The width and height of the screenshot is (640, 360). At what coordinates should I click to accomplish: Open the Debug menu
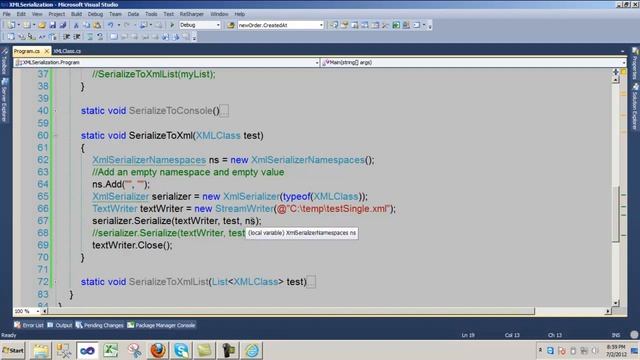tap(96, 14)
